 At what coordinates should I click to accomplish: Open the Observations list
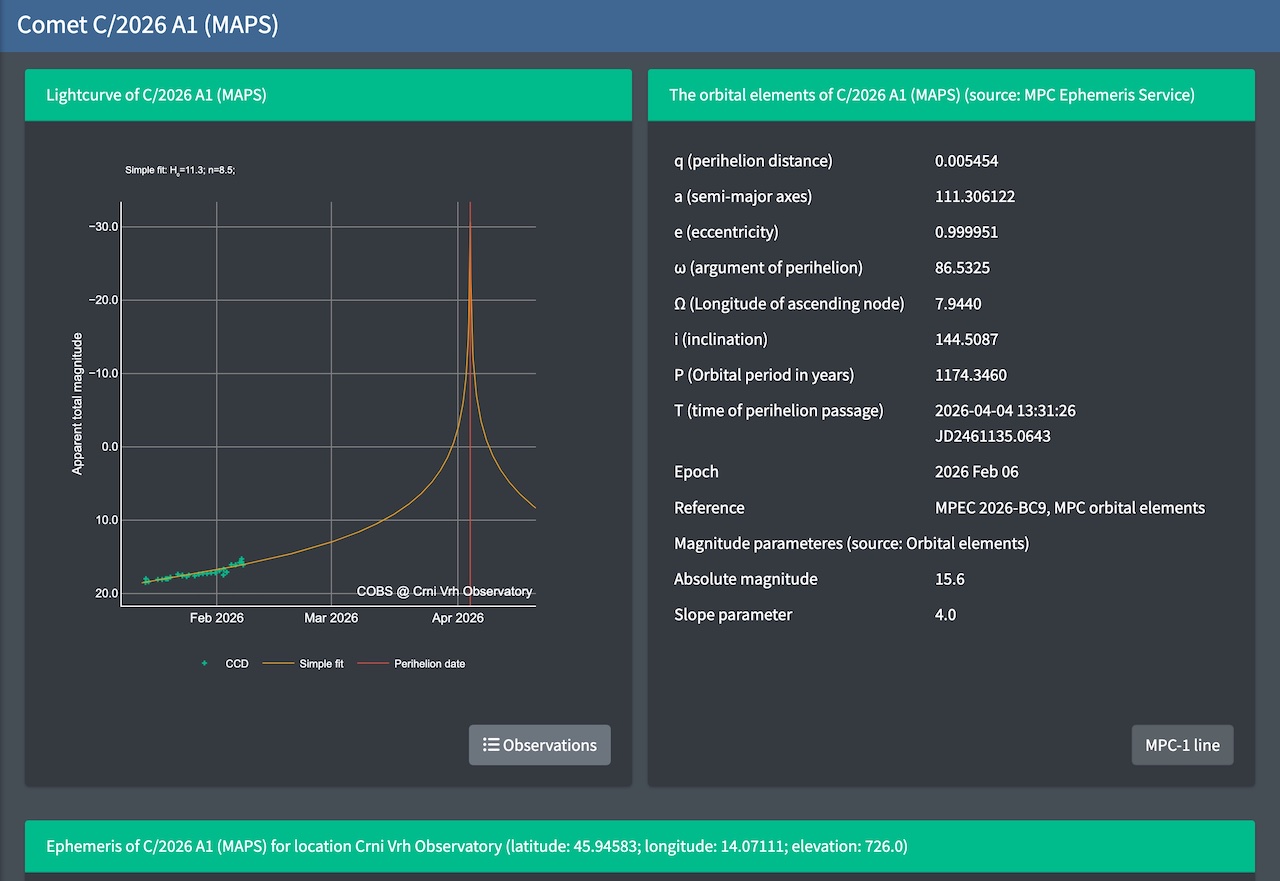[539, 745]
